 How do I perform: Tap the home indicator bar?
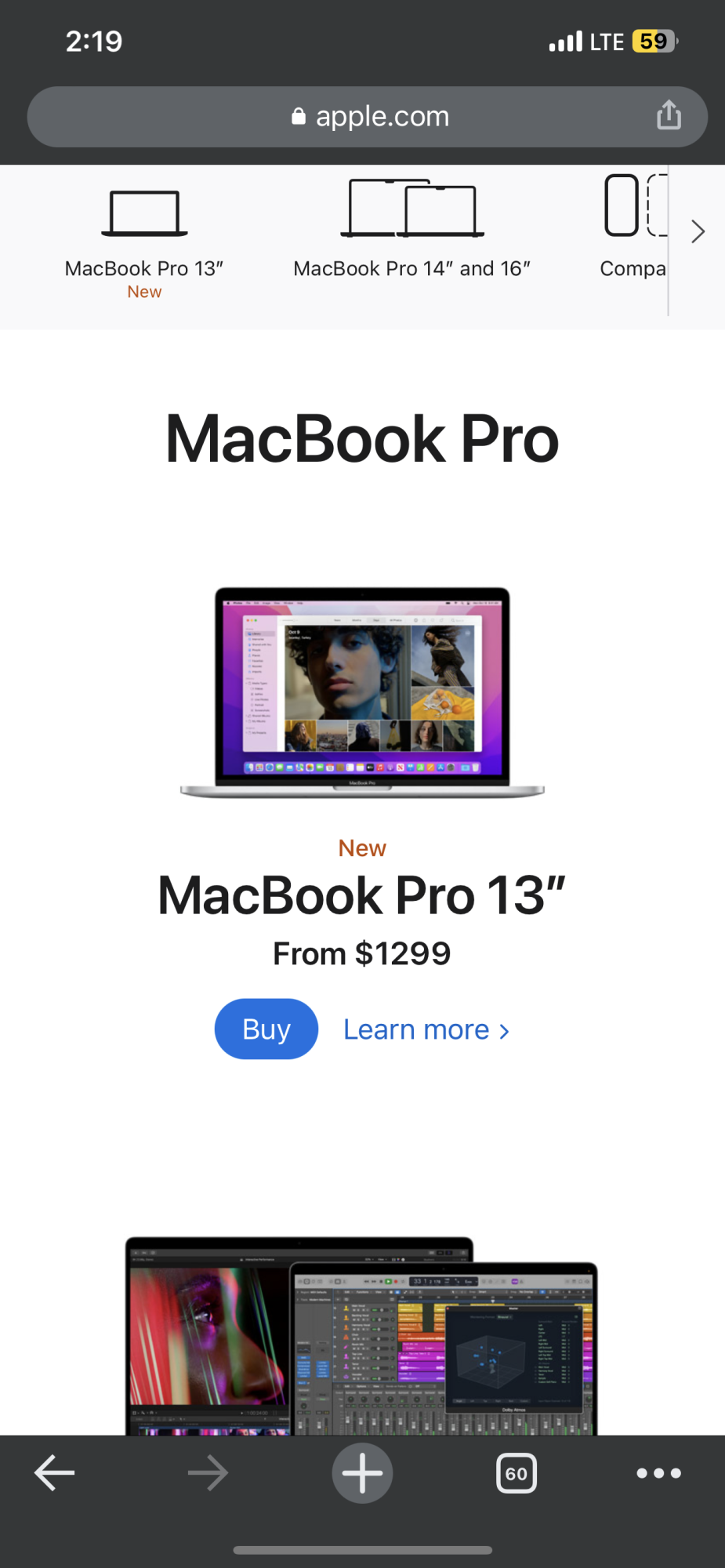(362, 1550)
